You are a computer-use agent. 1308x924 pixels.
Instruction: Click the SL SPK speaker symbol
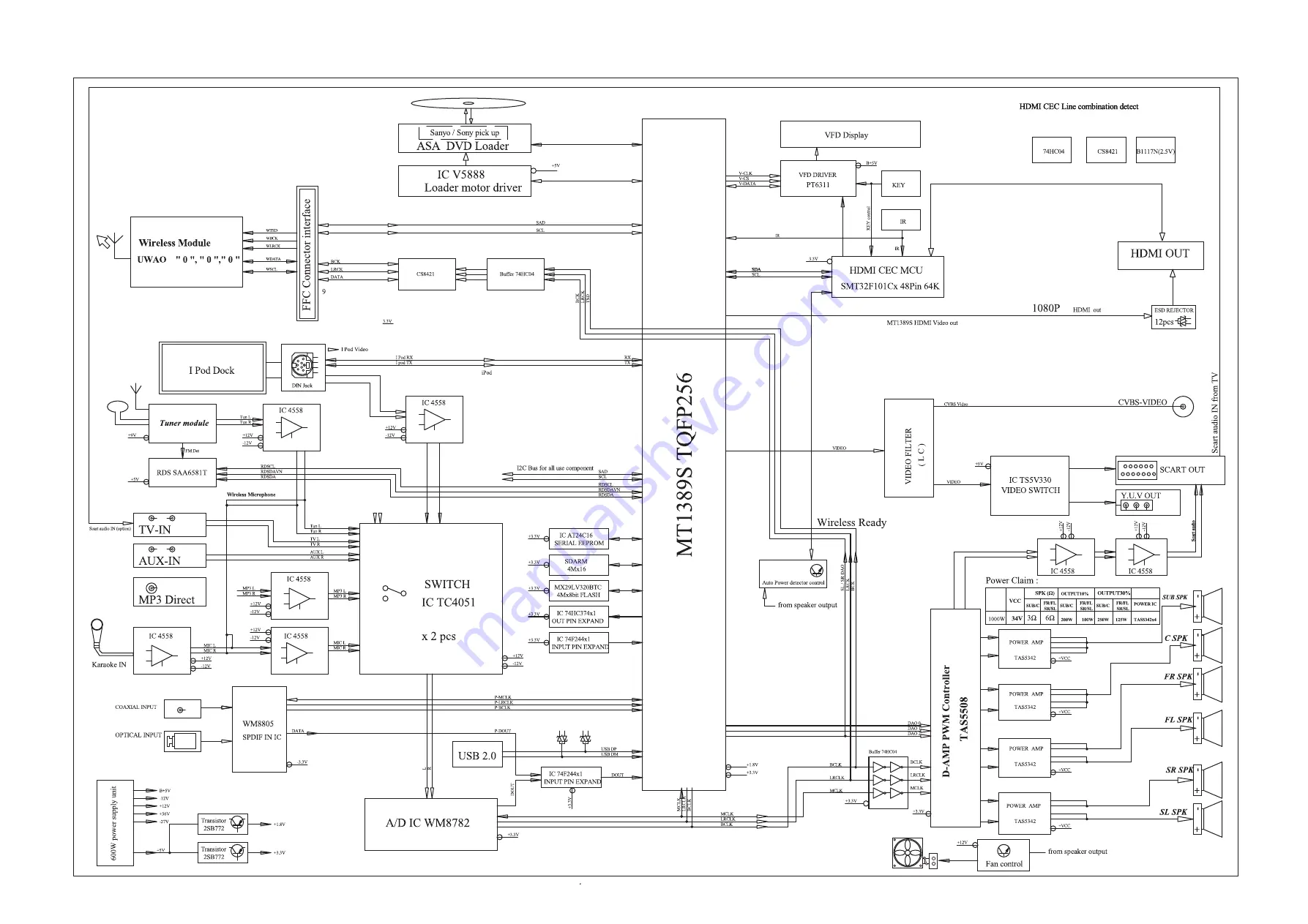coord(1208,819)
